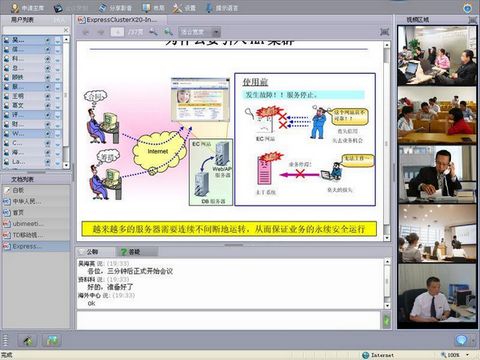Expand the dropdown arrow for user C...
Image resolution: width=480 pixels, height=360 pixels.
coord(58,144)
